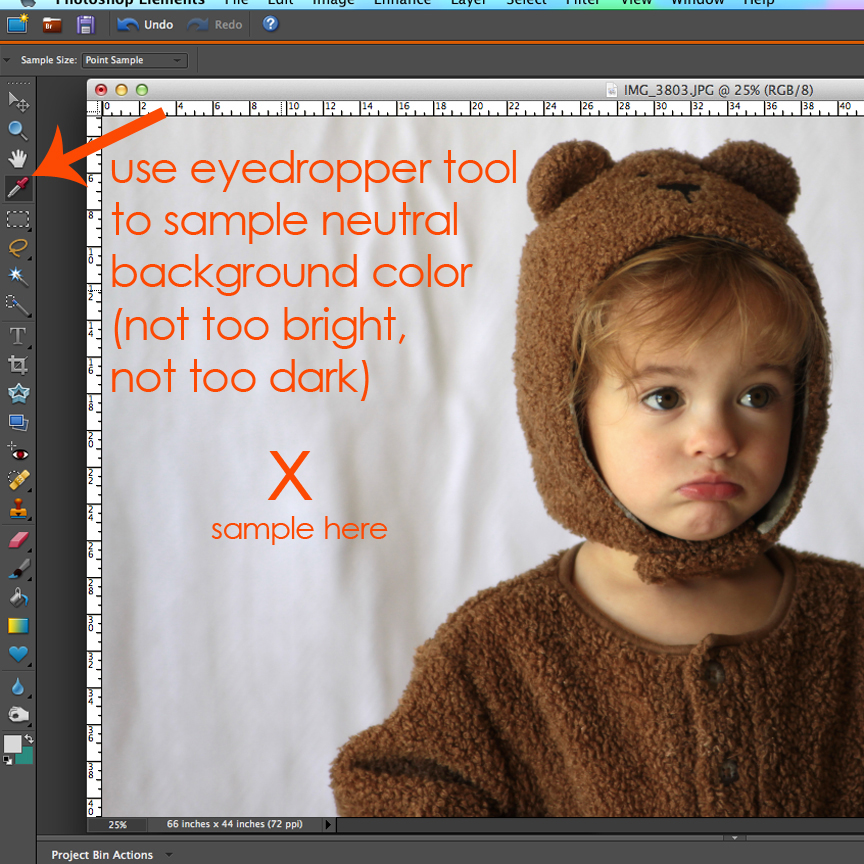Select the Type text tool

tap(18, 336)
